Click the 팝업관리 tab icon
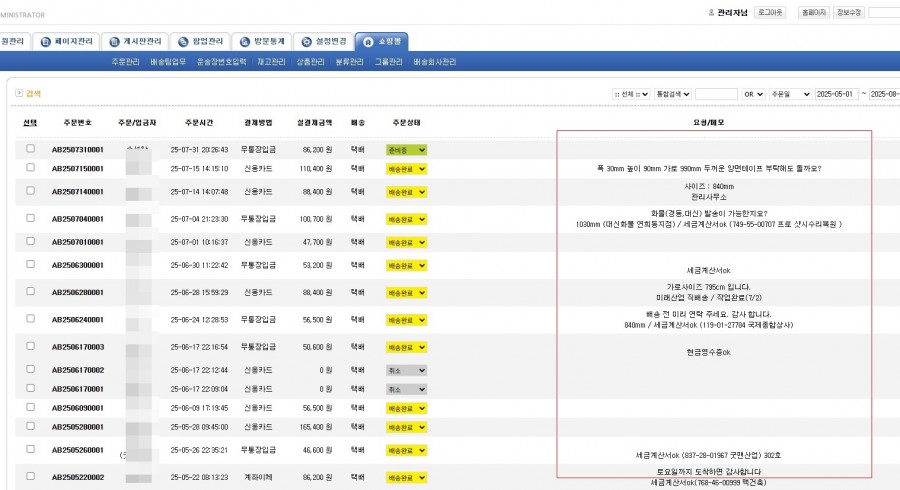 (x=183, y=42)
